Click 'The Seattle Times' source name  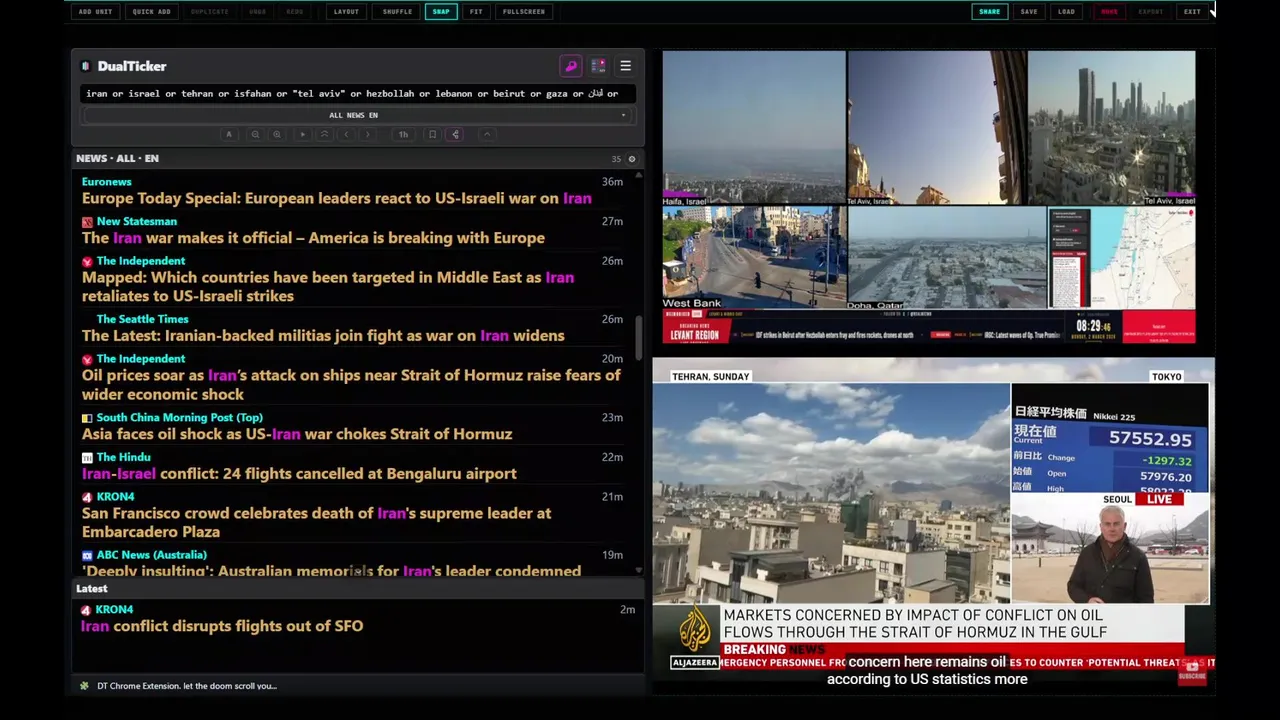point(142,319)
